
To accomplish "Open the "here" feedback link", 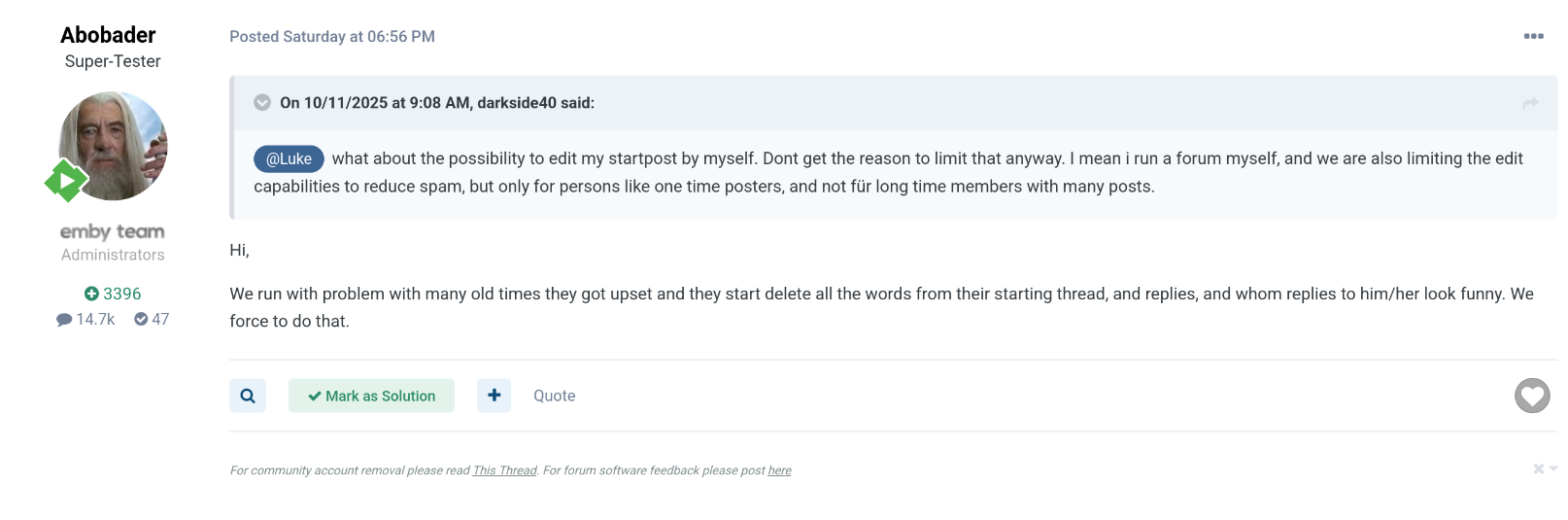I will click(x=779, y=470).
